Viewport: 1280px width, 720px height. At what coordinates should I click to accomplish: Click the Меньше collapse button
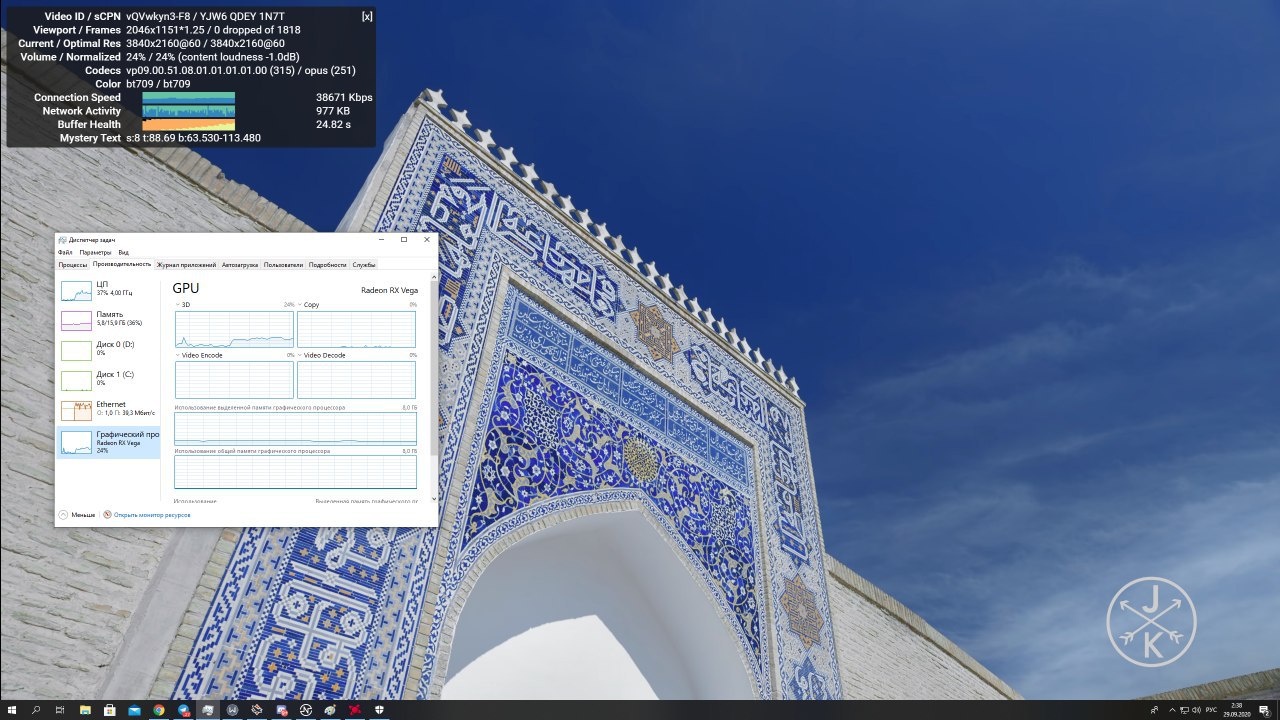tap(77, 515)
